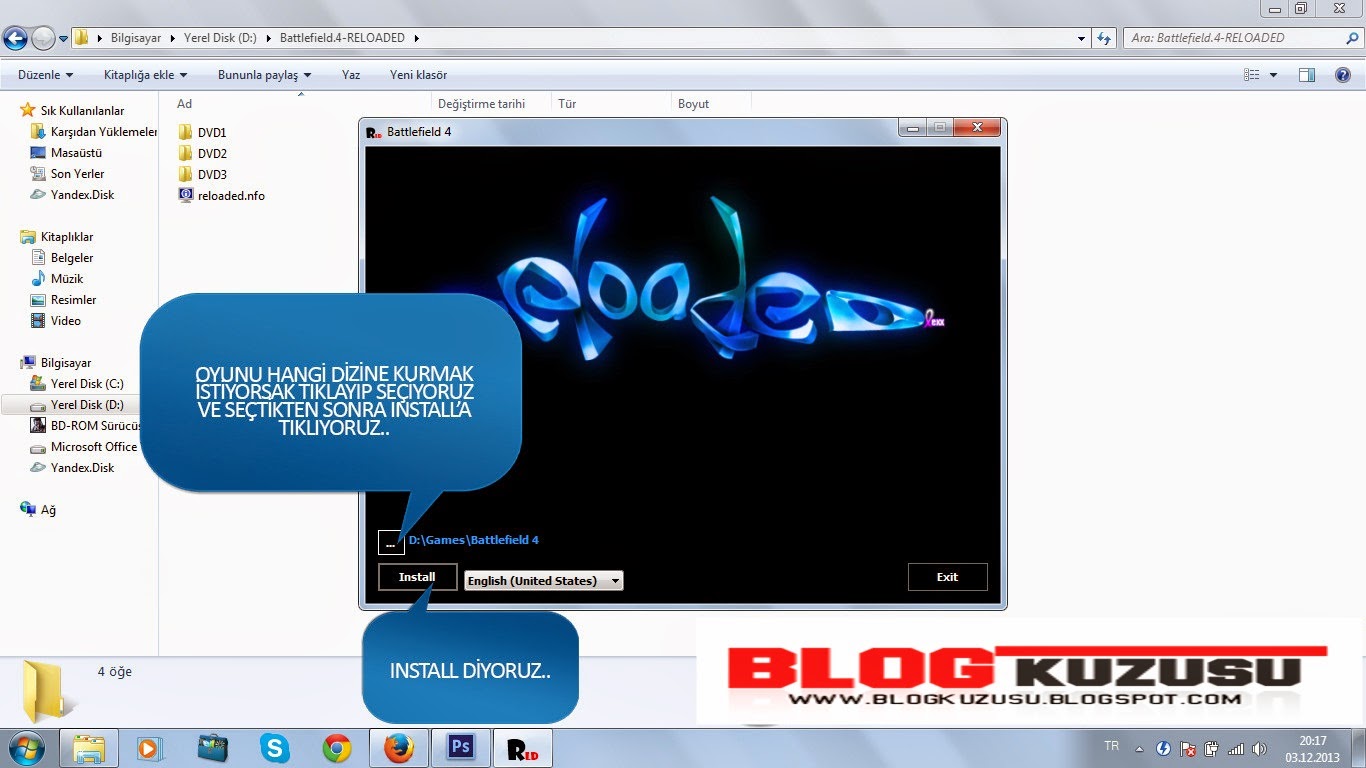Viewport: 1366px width, 768px height.
Task: Select Bilgisayar in navigation pane
Action: (55, 363)
